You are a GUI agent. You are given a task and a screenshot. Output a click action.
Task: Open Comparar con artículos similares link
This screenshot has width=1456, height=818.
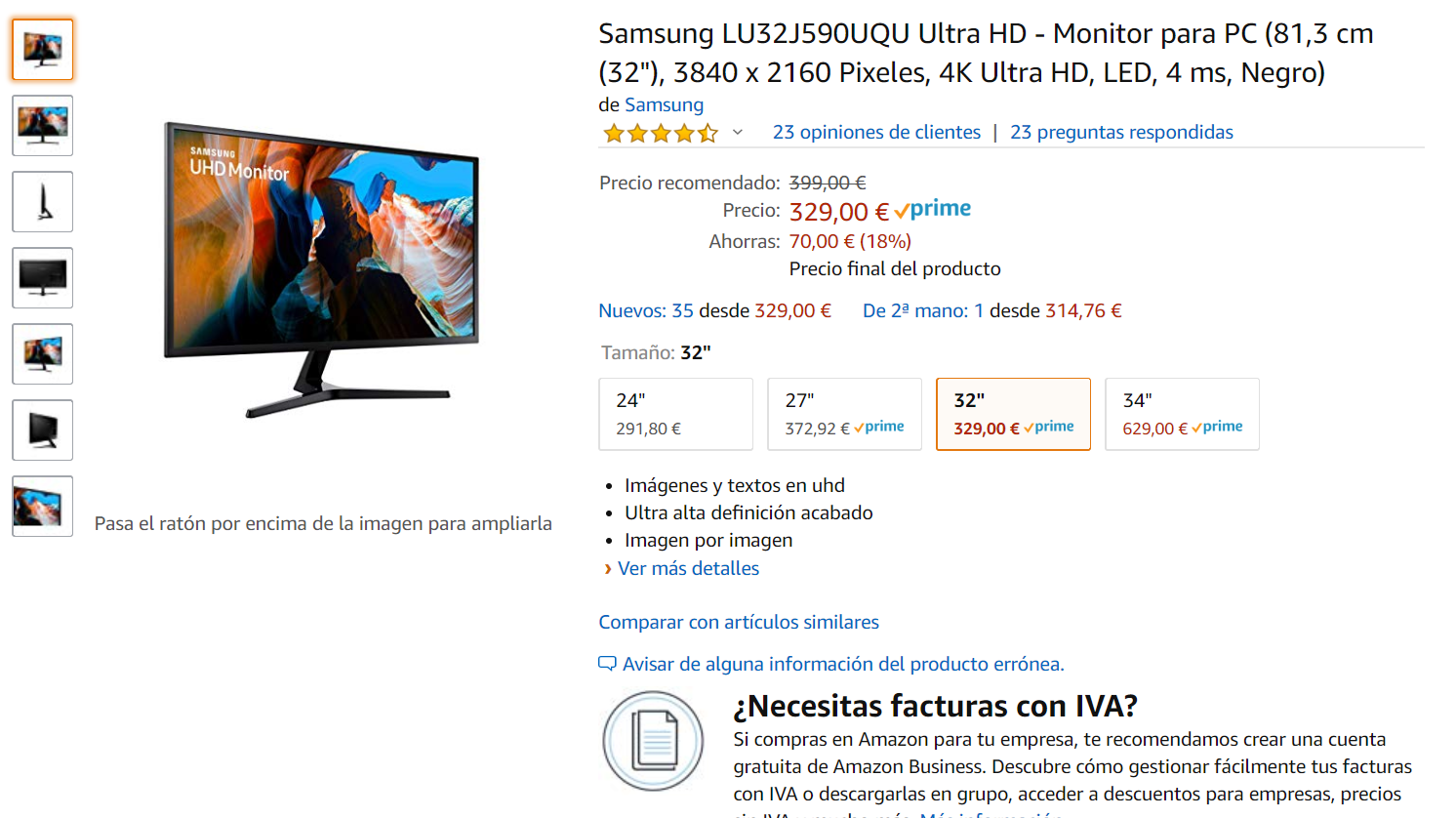click(739, 622)
